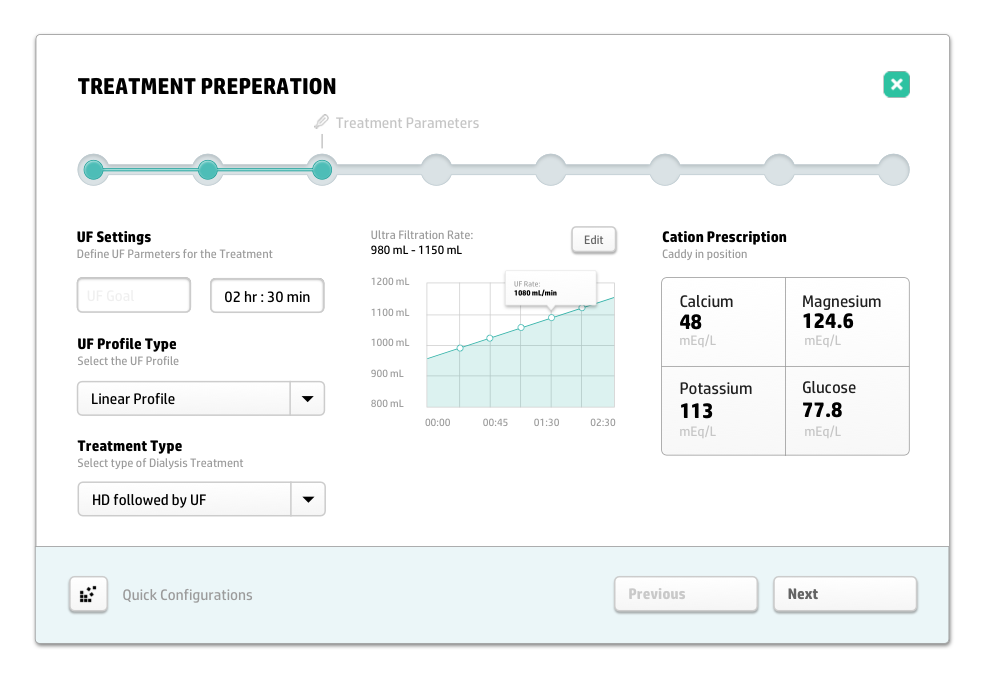Click the UF Rate 1080 mL/min tooltip
The height and width of the screenshot is (684, 984).
click(550, 289)
